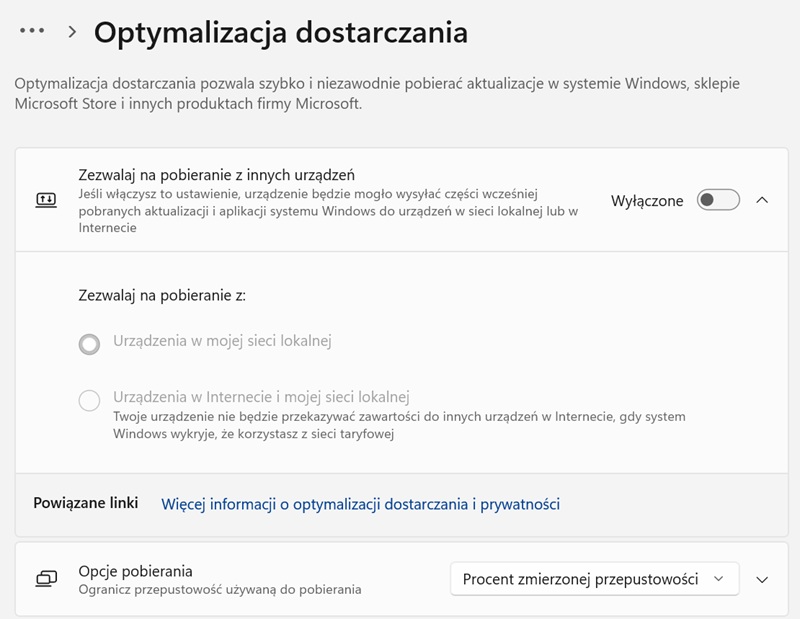The height and width of the screenshot is (619, 800).
Task: Click the Wyłączone status text
Action: click(x=647, y=201)
